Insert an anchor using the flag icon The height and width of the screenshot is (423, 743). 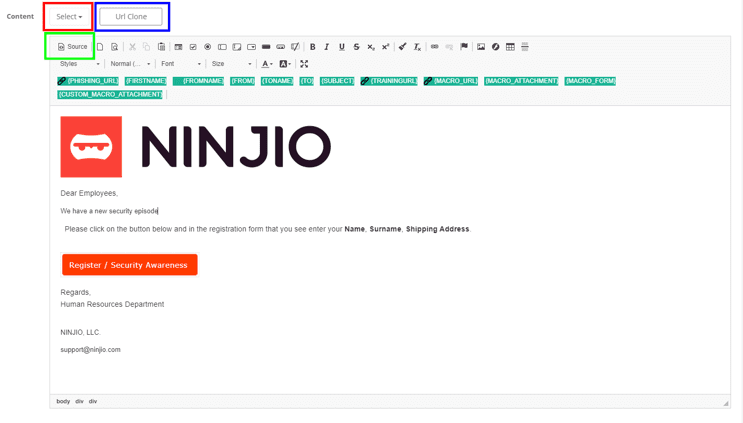[x=463, y=46]
